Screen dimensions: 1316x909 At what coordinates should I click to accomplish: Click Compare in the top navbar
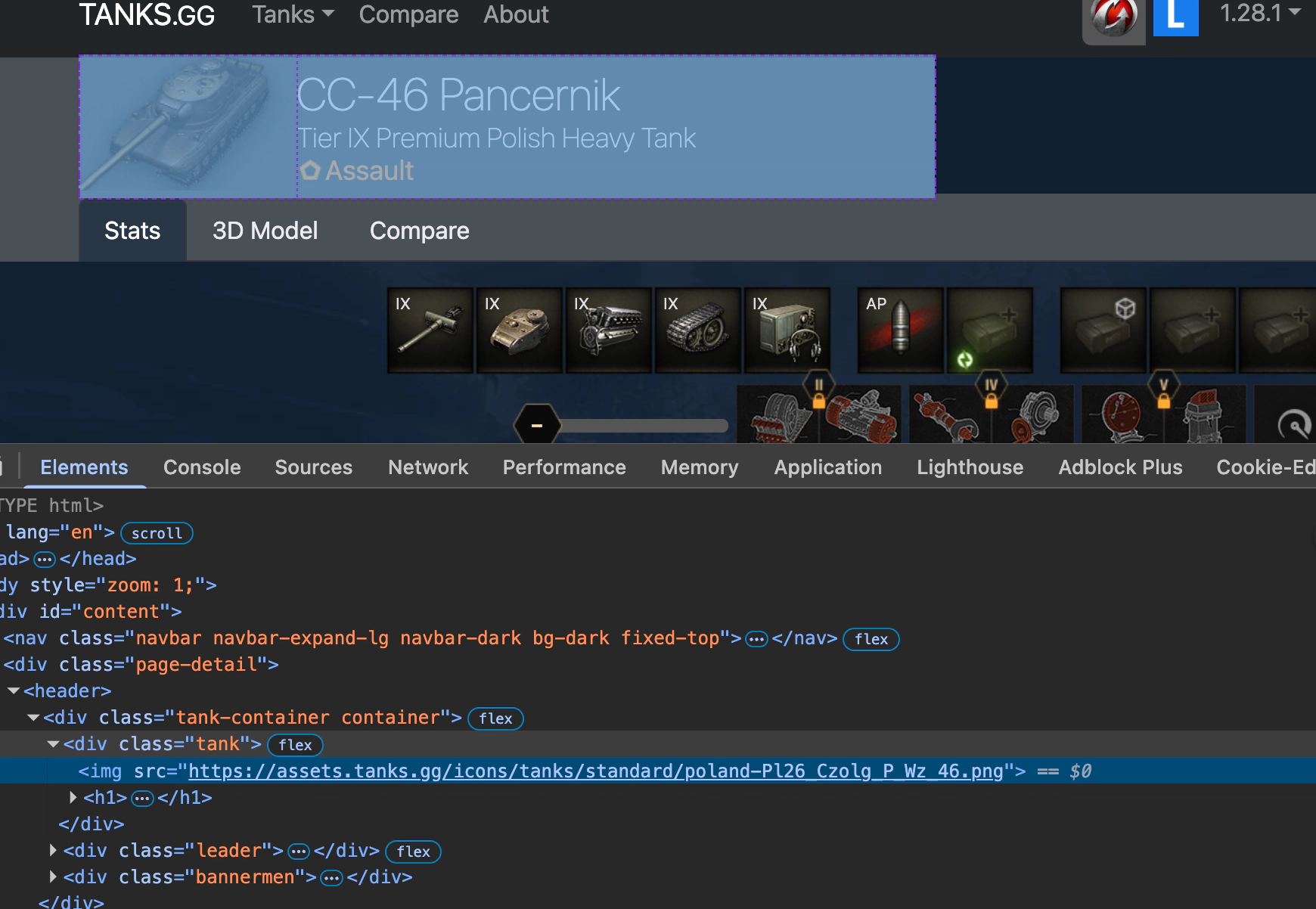pos(408,14)
